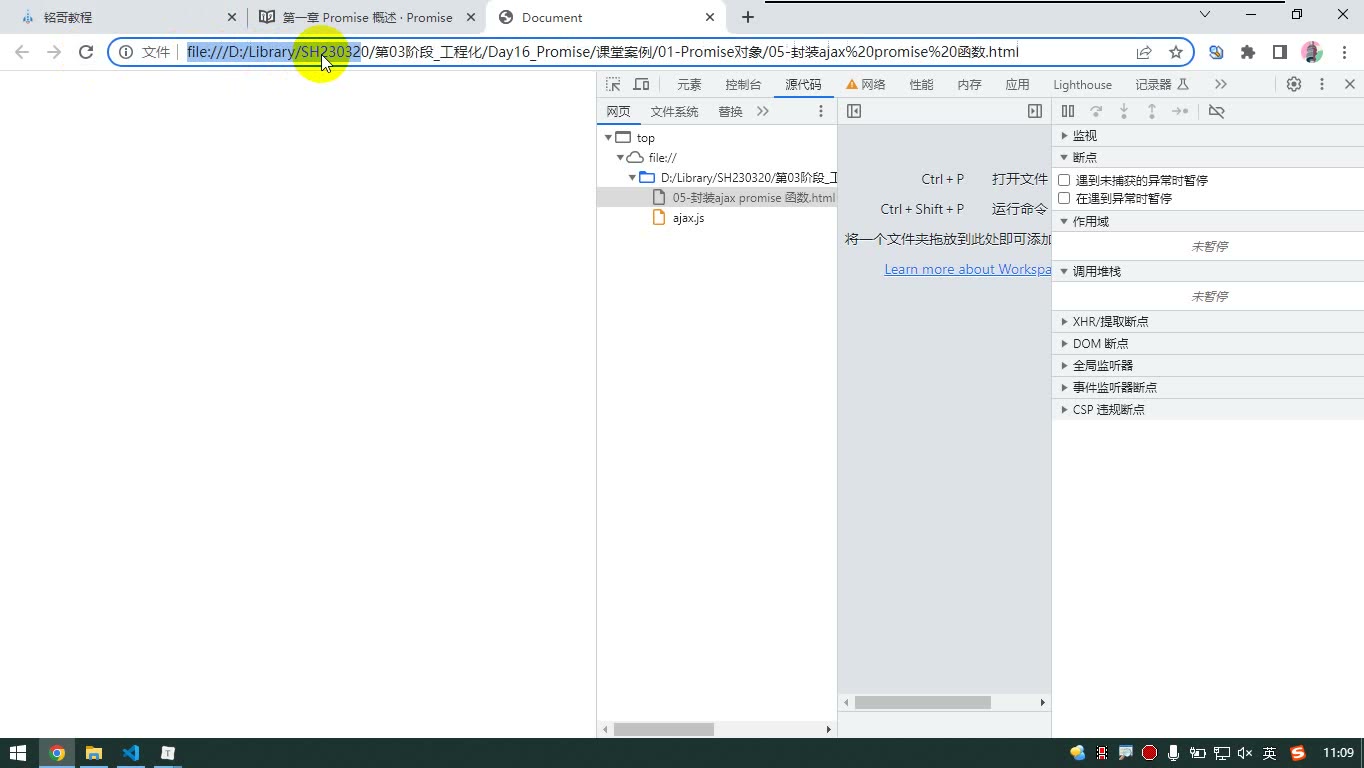Open File Explorer from the taskbar

(x=94, y=753)
